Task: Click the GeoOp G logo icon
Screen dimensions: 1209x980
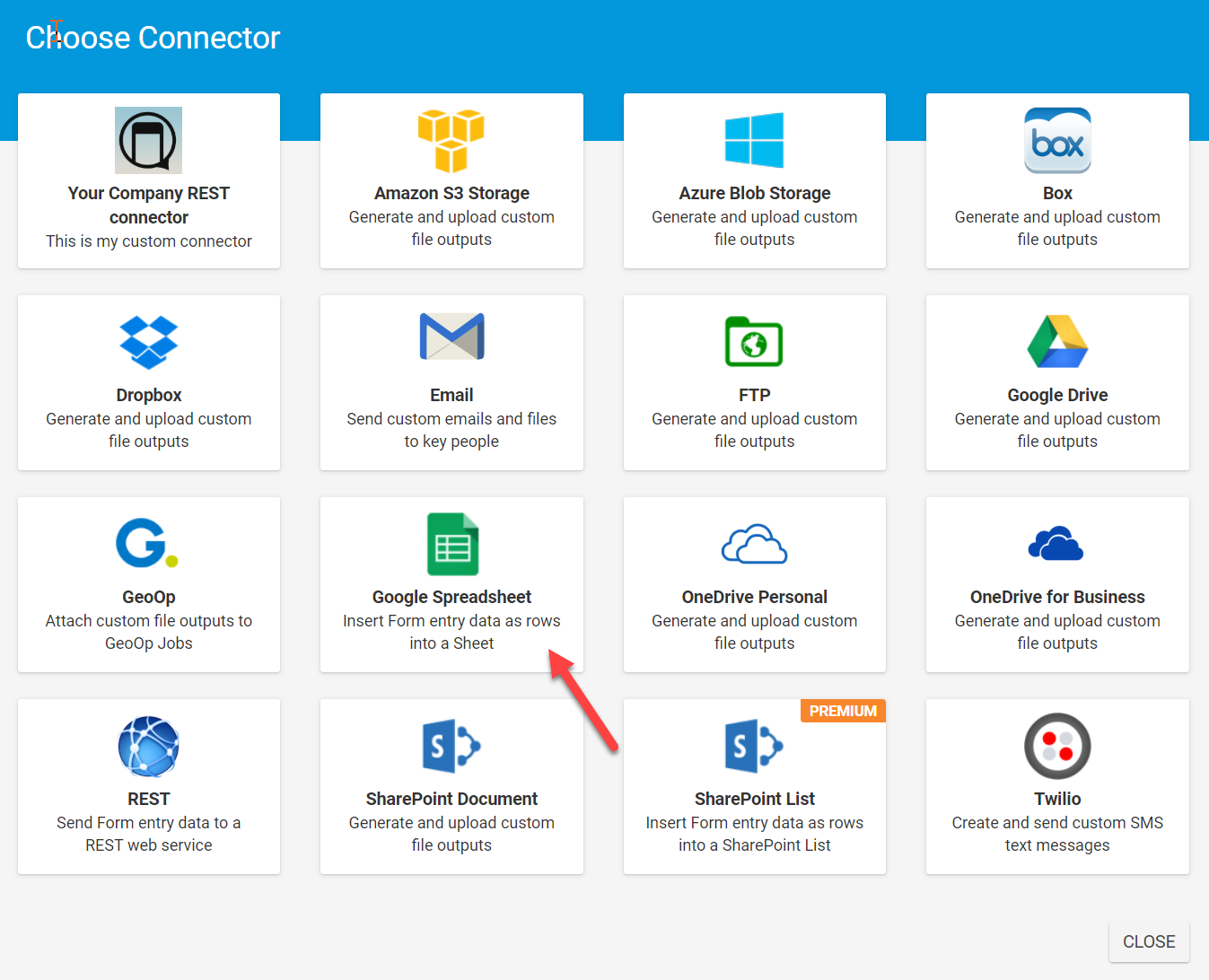Action: click(x=147, y=543)
